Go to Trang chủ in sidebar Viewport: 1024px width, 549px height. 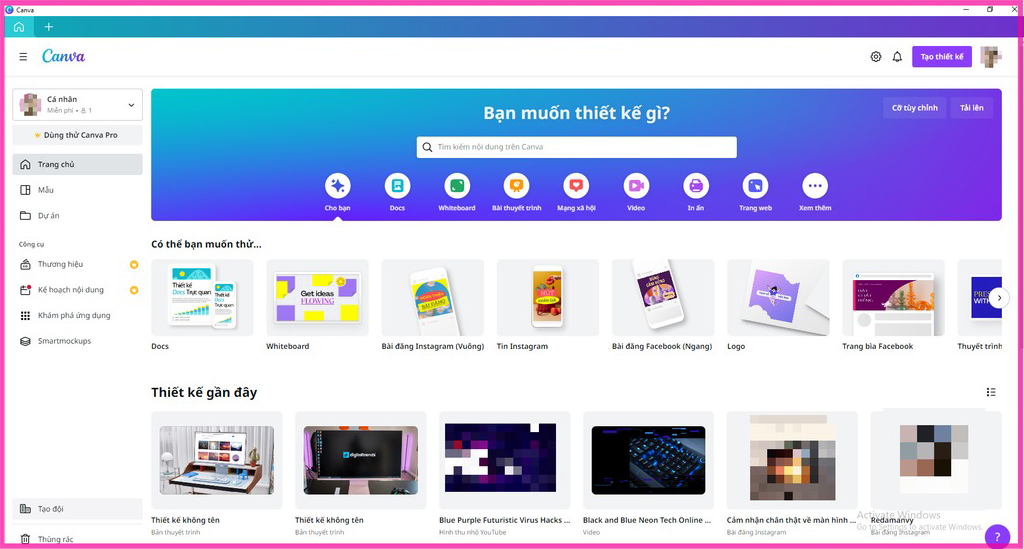(x=78, y=165)
